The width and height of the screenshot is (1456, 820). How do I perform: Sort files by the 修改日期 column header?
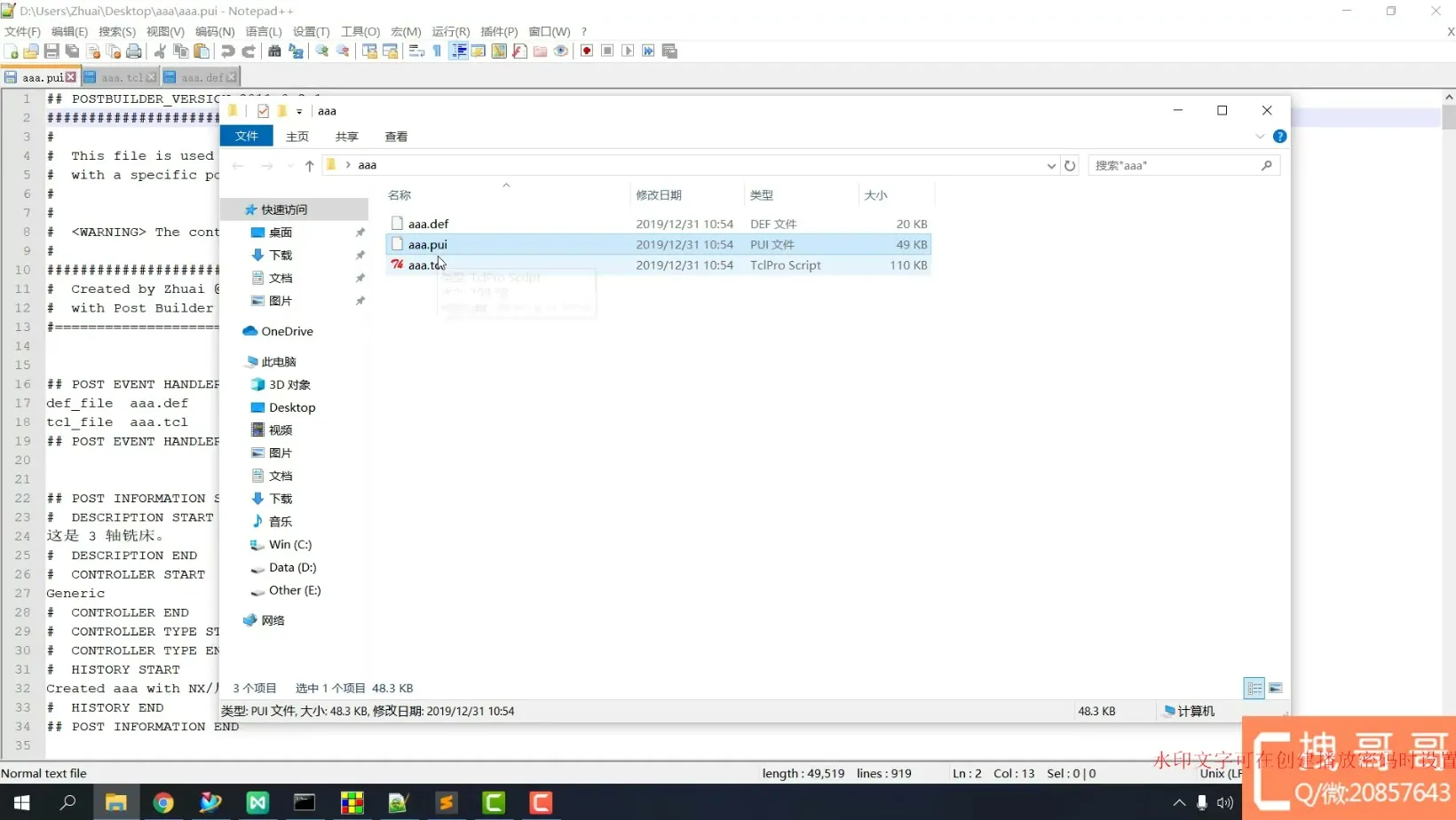coord(659,195)
